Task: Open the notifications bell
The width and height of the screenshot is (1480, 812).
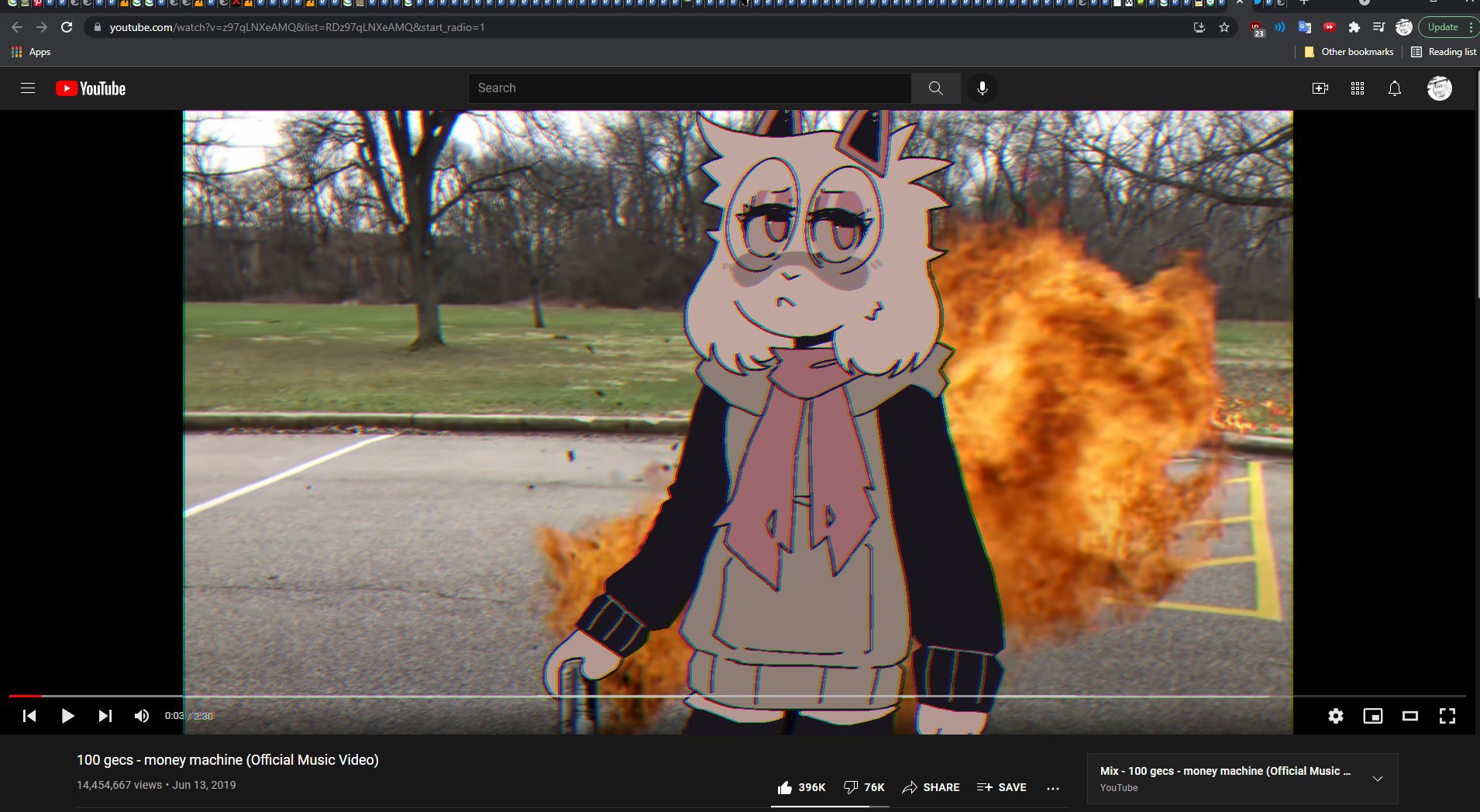Action: point(1394,88)
